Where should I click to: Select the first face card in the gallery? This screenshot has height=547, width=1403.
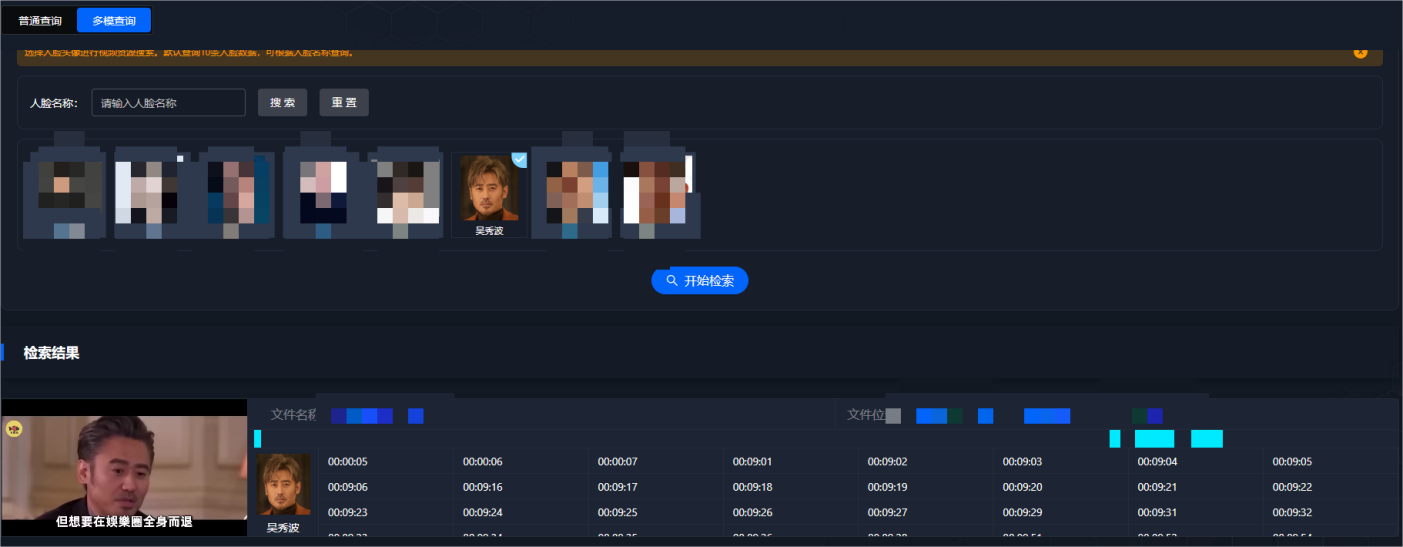[63, 190]
